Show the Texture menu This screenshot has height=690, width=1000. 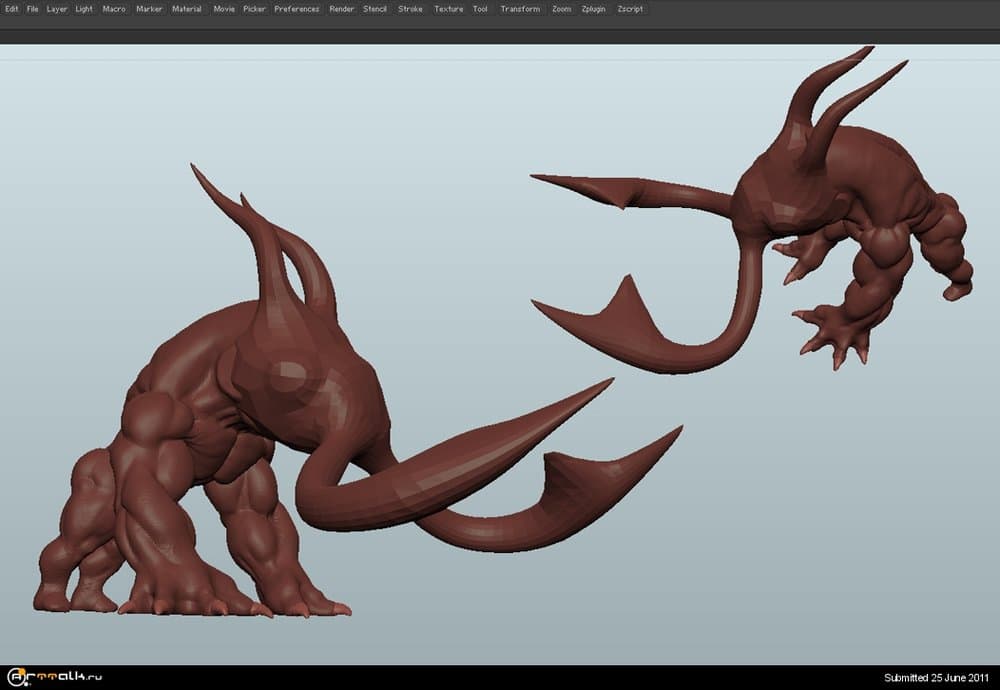coord(449,9)
